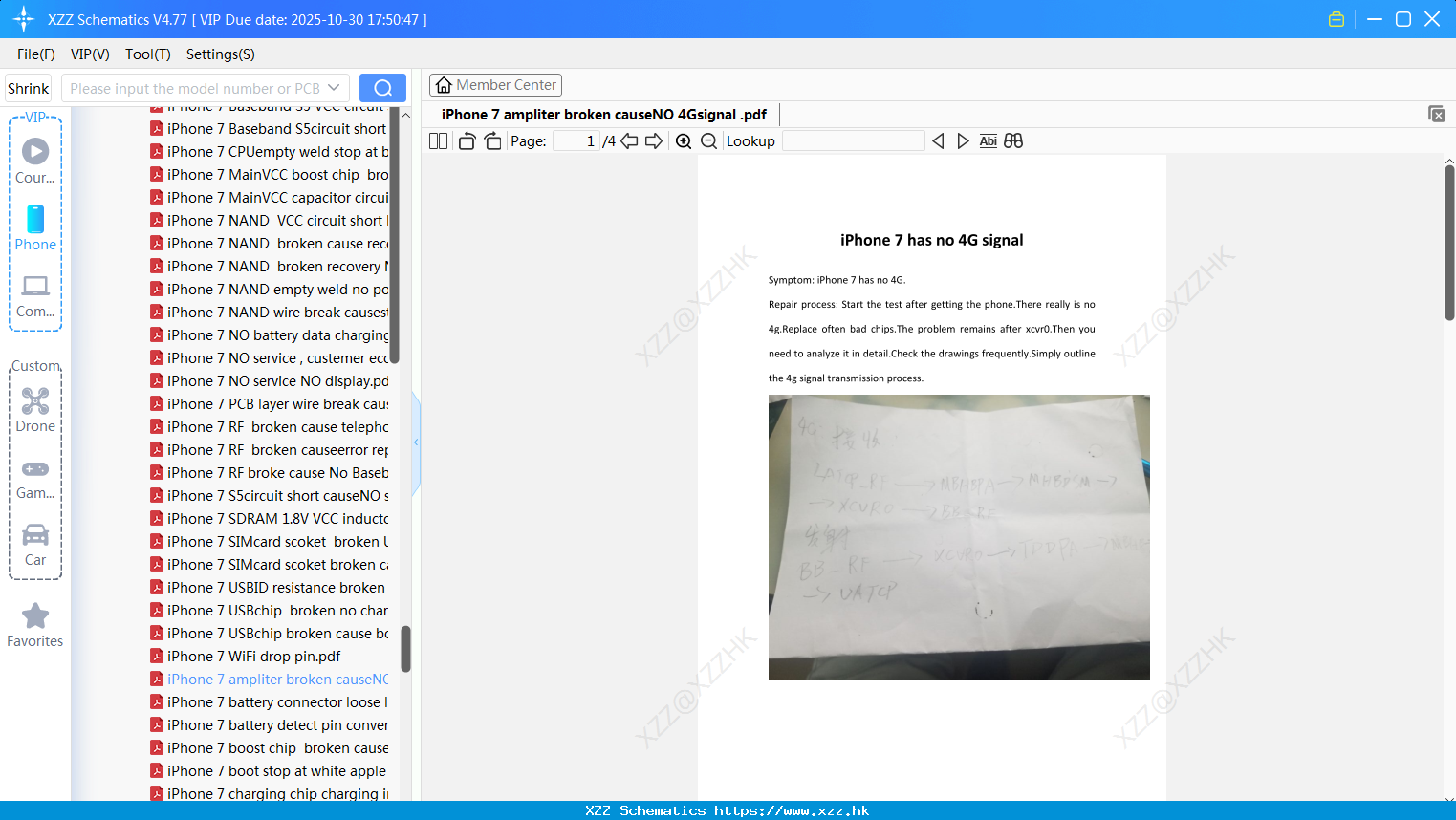Find previous lookup match triangle

pyautogui.click(x=938, y=141)
